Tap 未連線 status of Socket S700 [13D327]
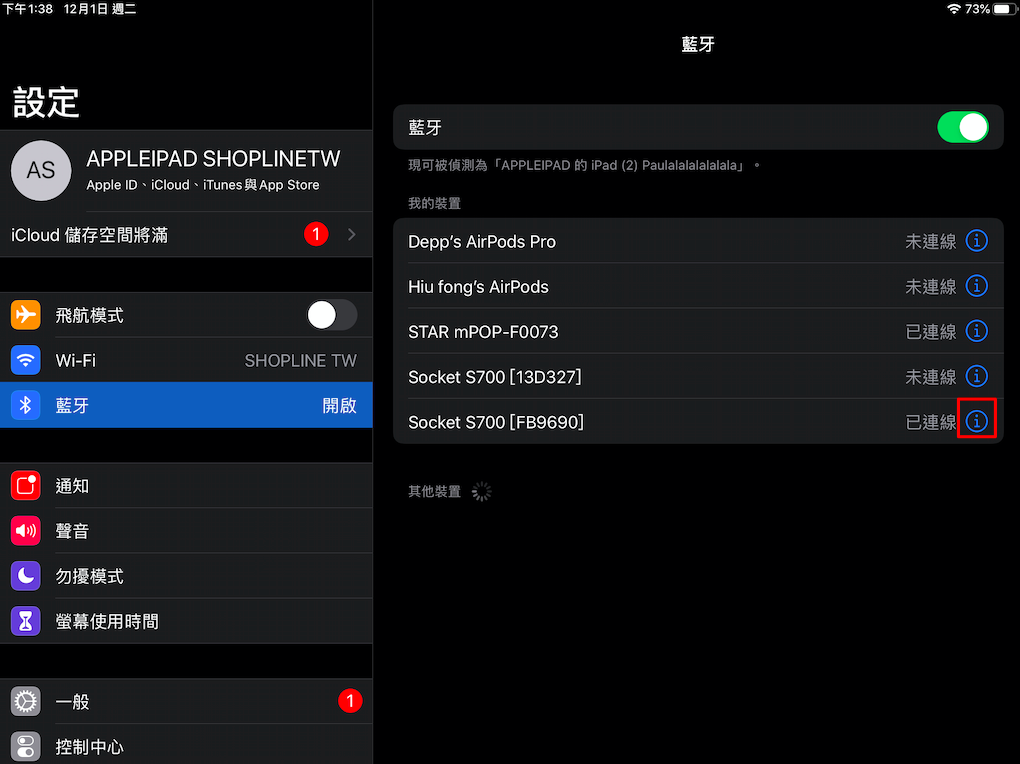1020x764 pixels. coord(931,377)
